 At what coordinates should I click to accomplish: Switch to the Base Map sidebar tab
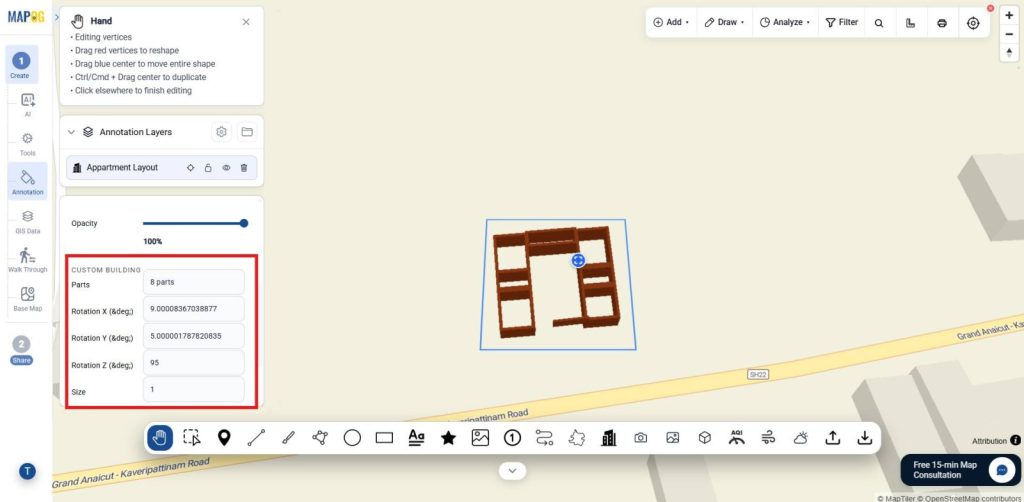(x=27, y=299)
